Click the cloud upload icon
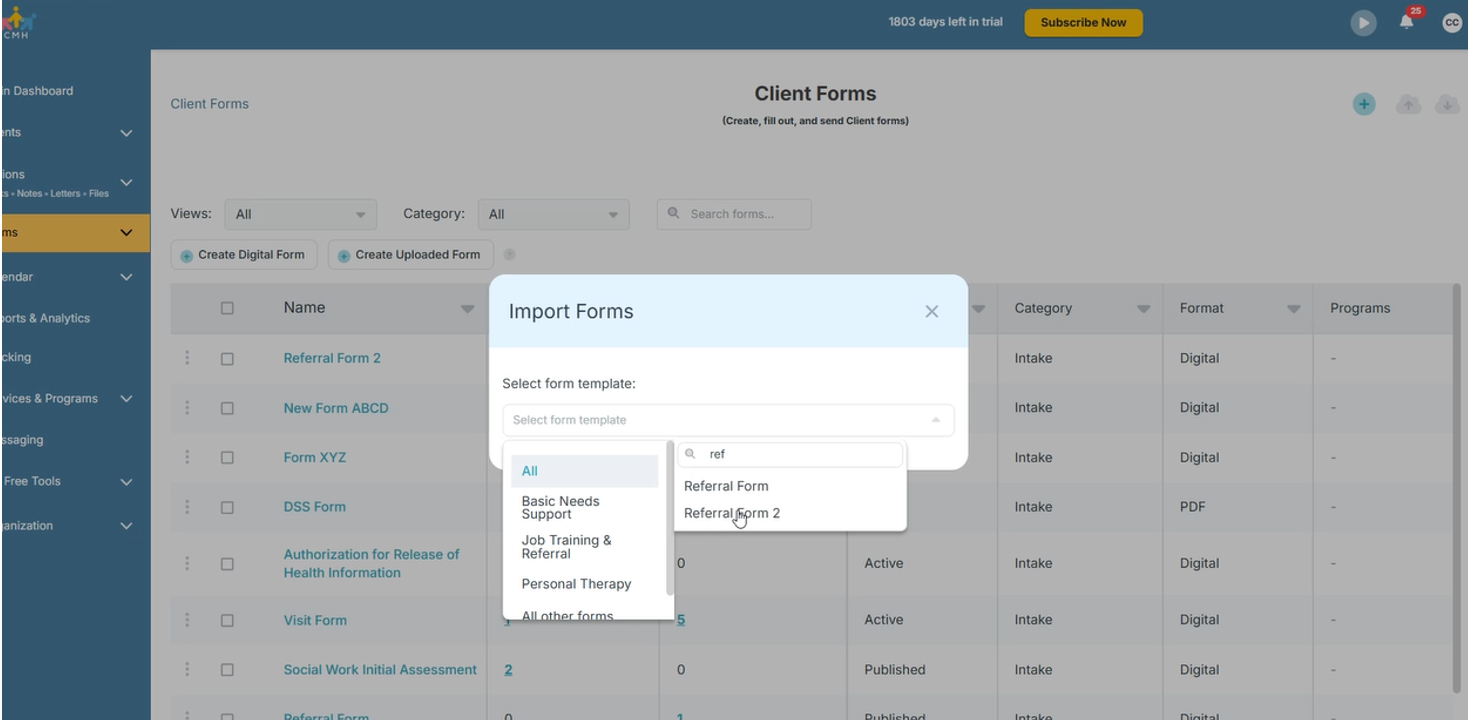Screen dimensions: 1468x720 pyautogui.click(x=1408, y=104)
